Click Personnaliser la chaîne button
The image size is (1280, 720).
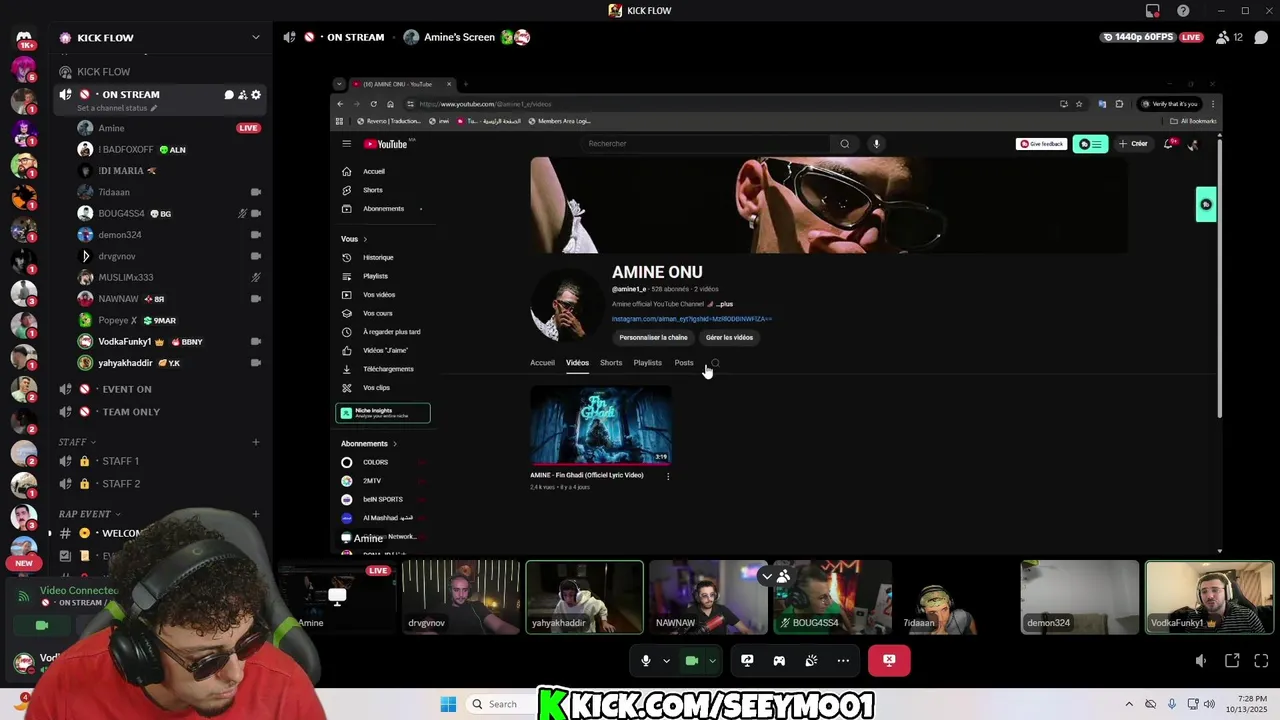(x=653, y=338)
